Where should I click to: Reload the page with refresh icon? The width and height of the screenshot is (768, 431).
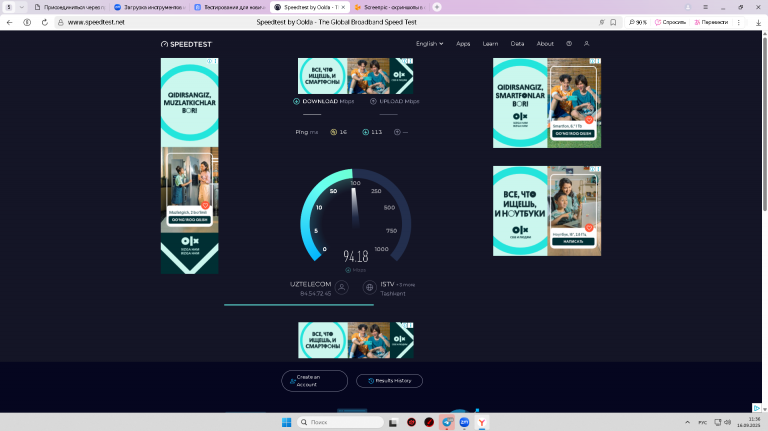tap(45, 22)
